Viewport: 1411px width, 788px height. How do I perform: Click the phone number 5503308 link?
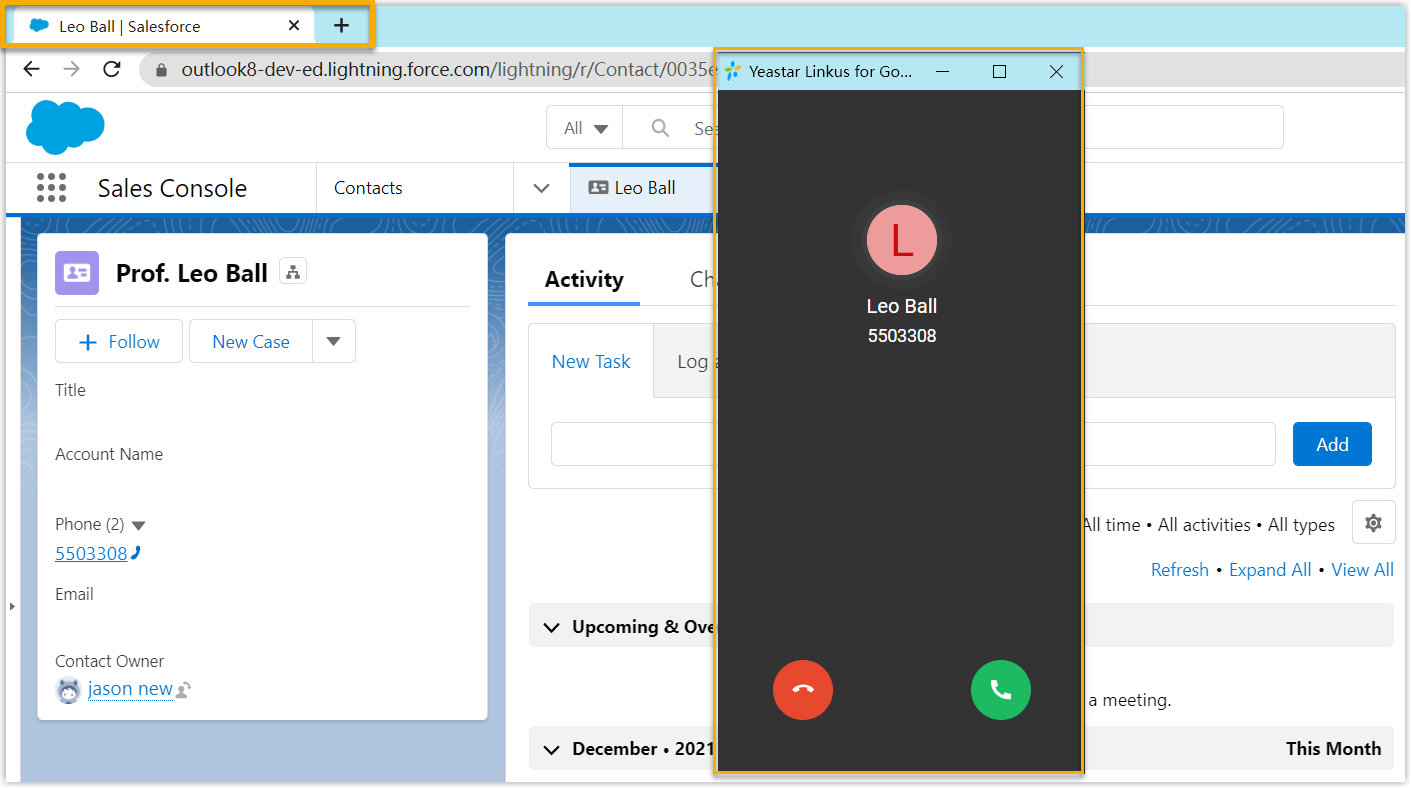pos(91,554)
